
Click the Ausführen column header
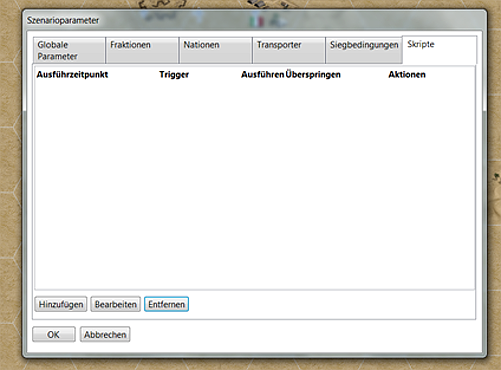click(263, 74)
